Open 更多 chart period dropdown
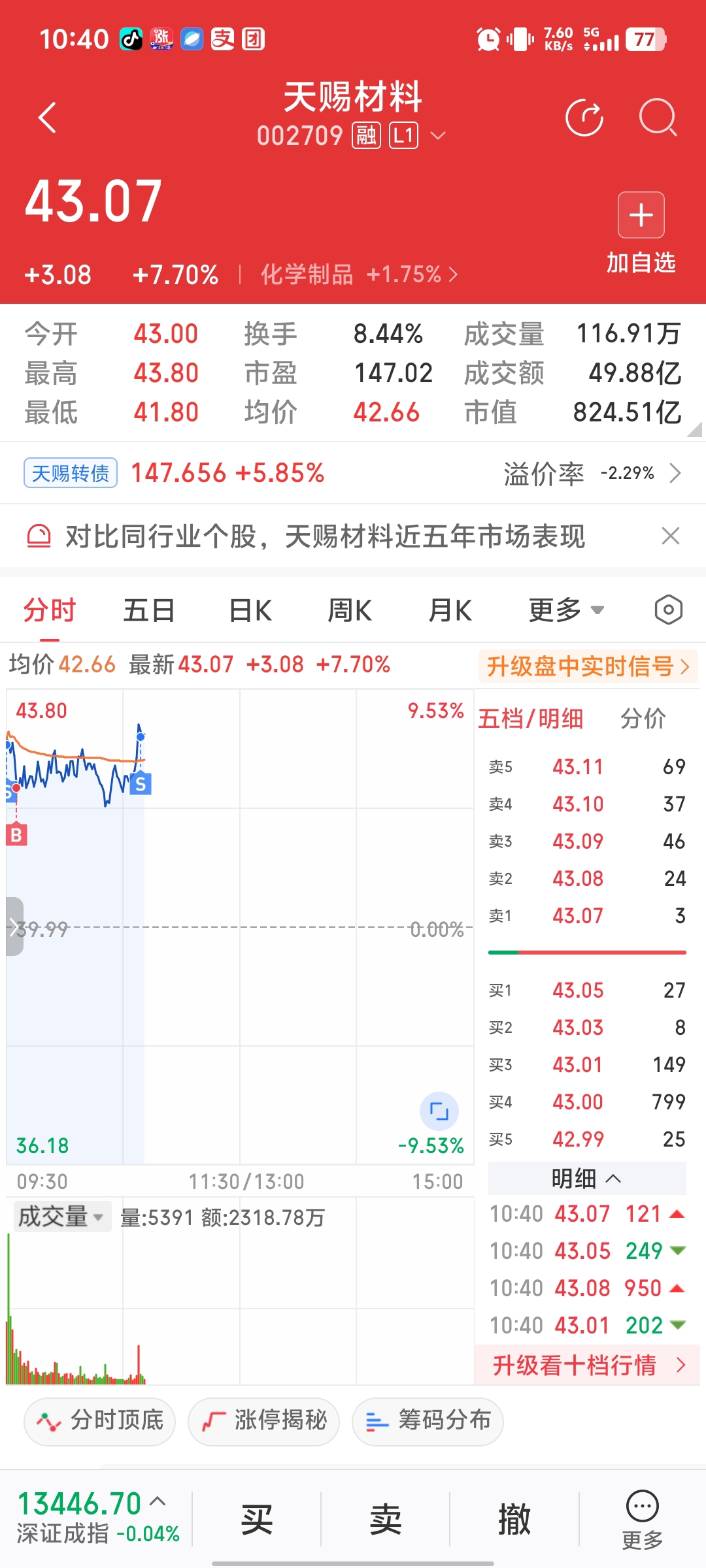Viewport: 706px width, 1568px height. pos(566,610)
